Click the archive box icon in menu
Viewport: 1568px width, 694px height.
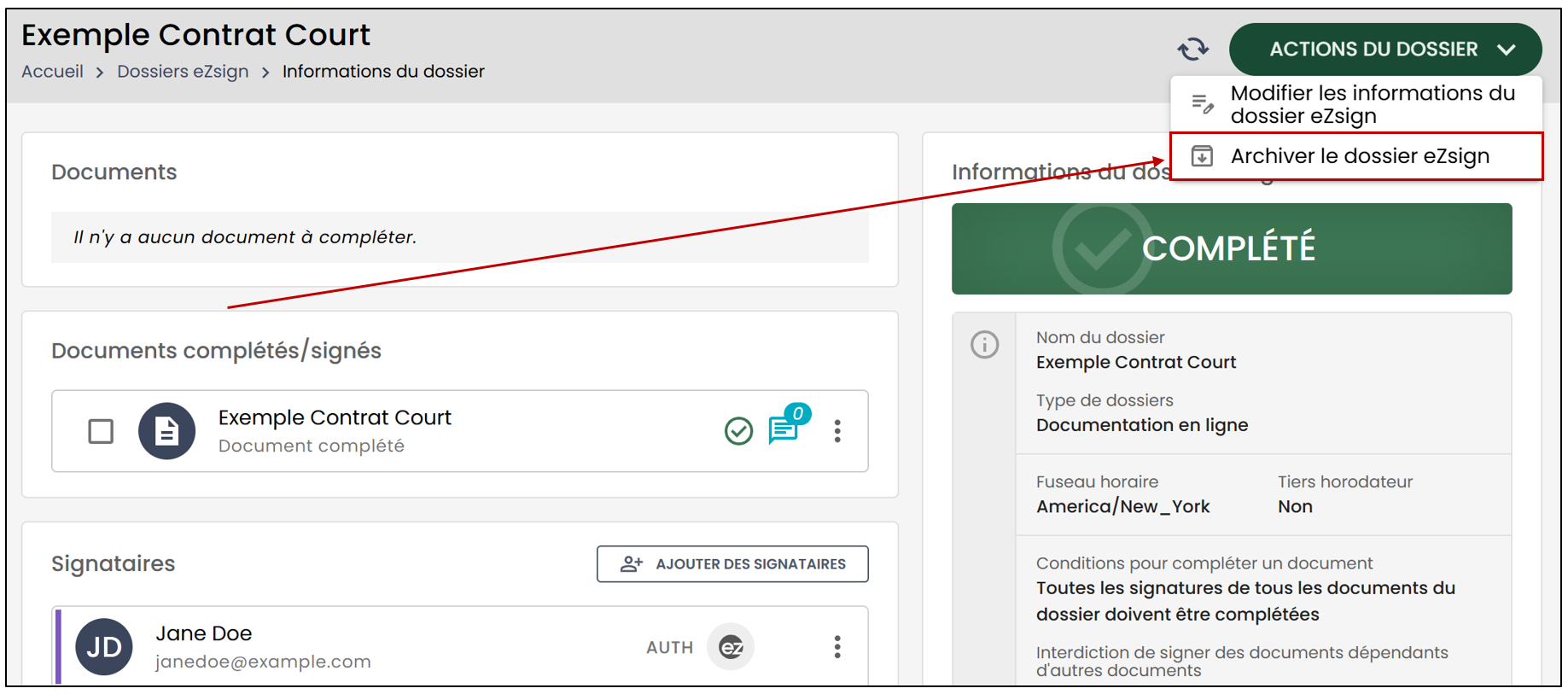(1202, 156)
